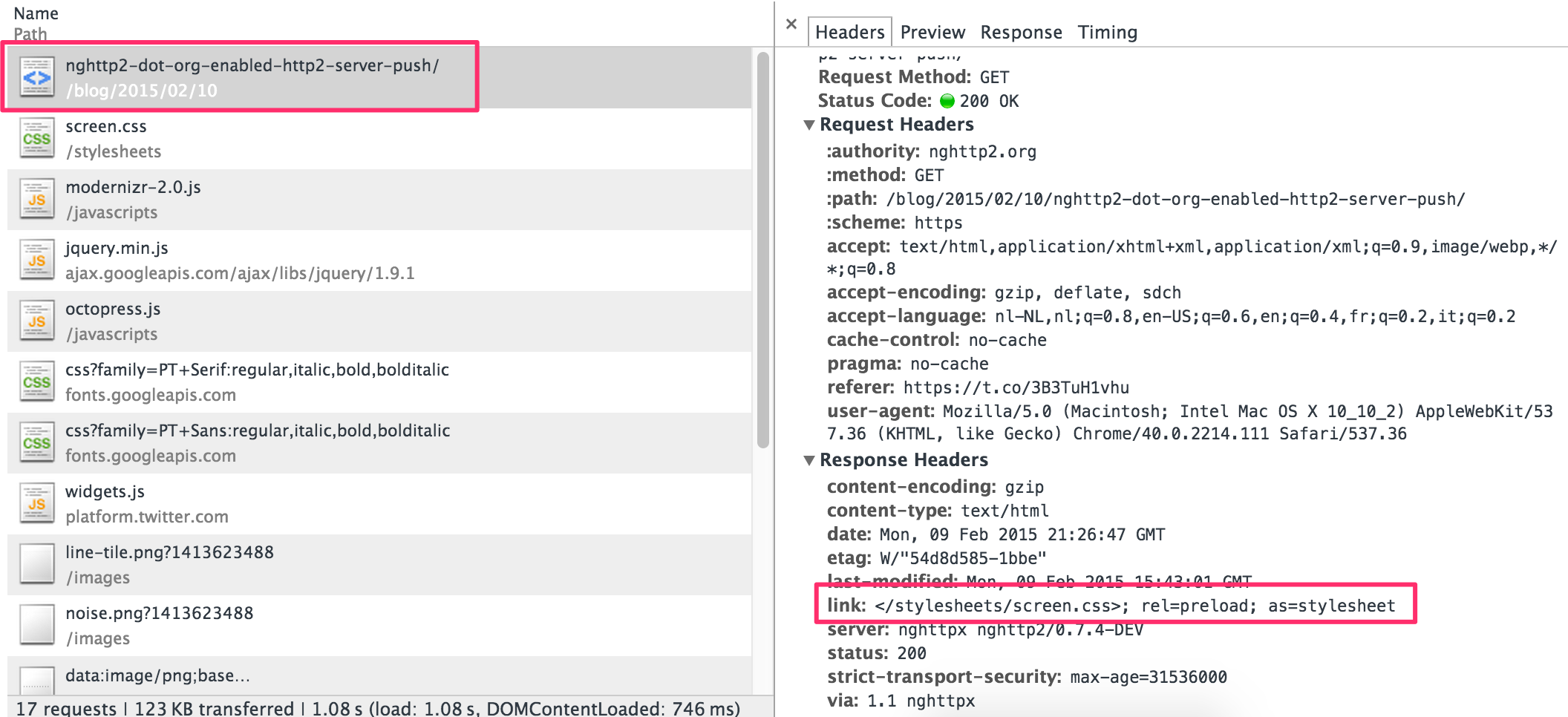Click the Name column header
The image size is (1568, 717).
(x=36, y=13)
